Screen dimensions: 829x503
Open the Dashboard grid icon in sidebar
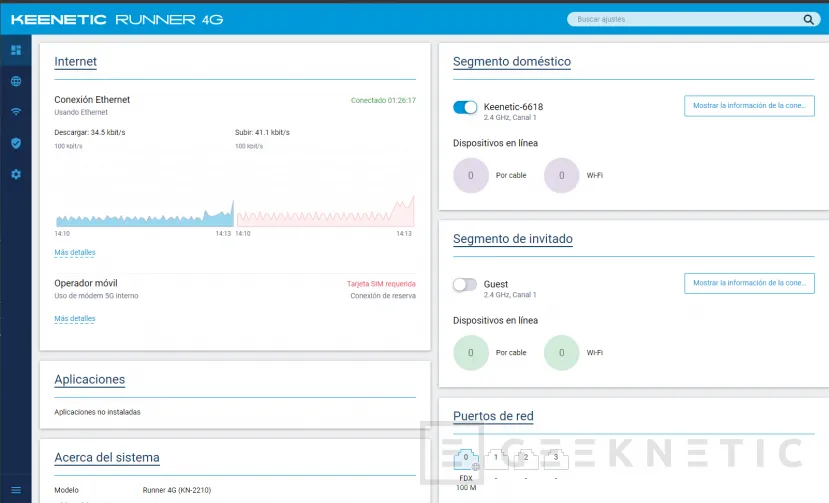coord(16,50)
